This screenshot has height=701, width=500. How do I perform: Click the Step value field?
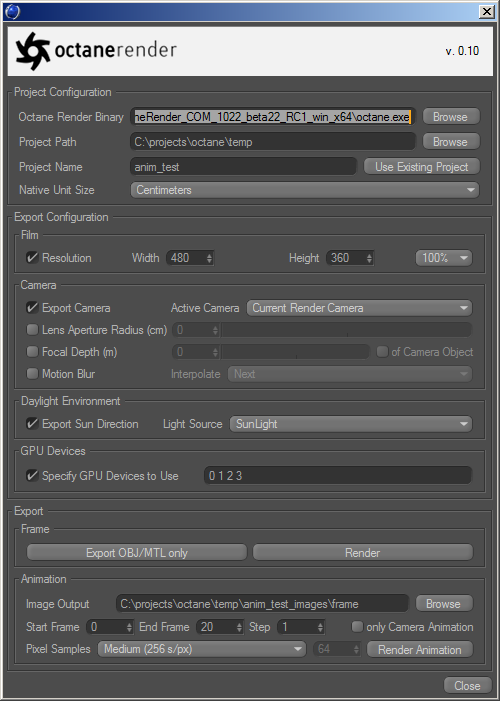tap(297, 627)
